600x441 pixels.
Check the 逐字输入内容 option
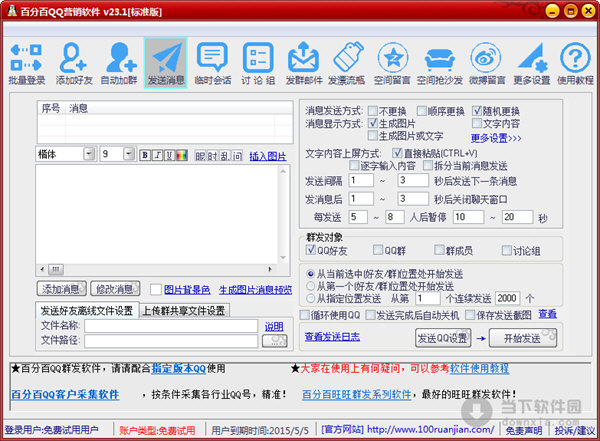click(x=354, y=165)
